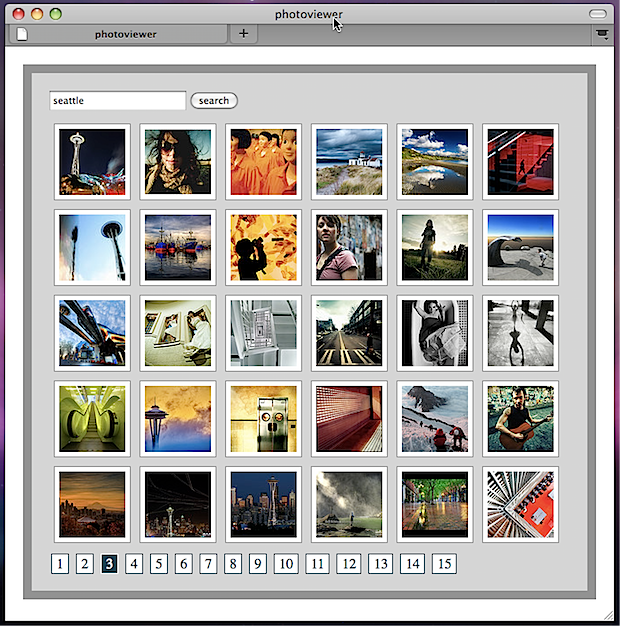
Task: Click the page document icon in tab
Action: tap(22, 34)
